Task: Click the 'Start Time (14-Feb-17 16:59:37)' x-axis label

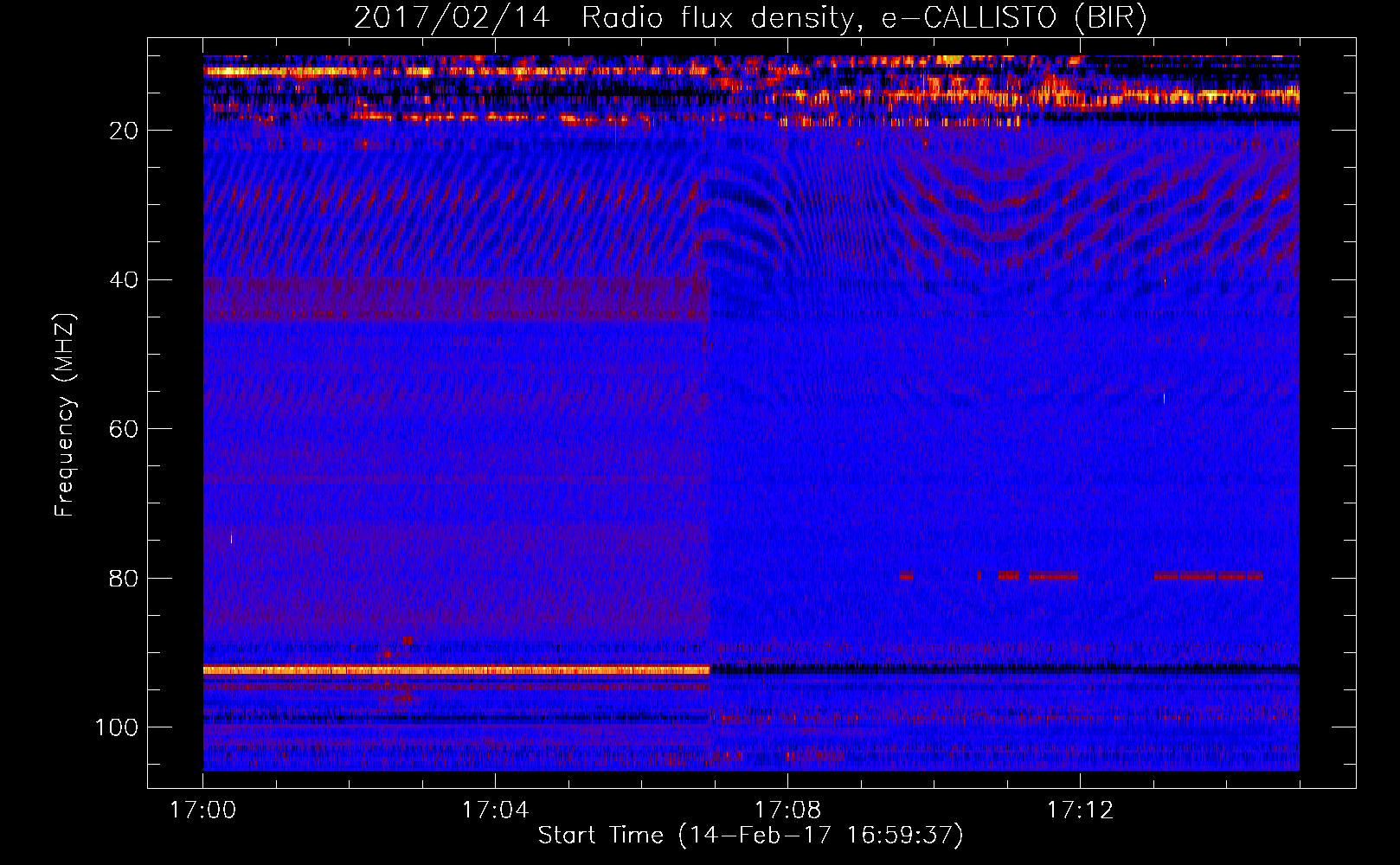Action: [750, 836]
